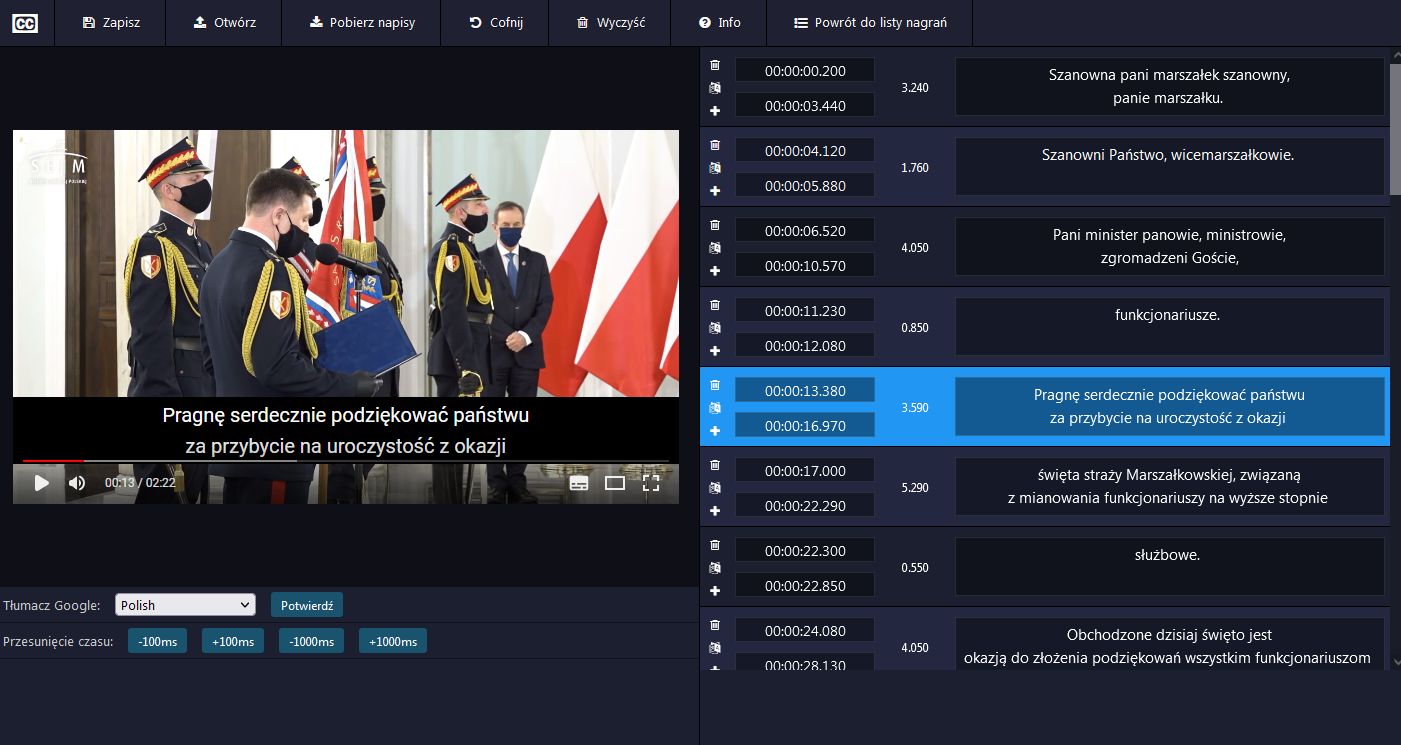Click the video progress bar
The height and width of the screenshot is (745, 1401).
(x=346, y=461)
